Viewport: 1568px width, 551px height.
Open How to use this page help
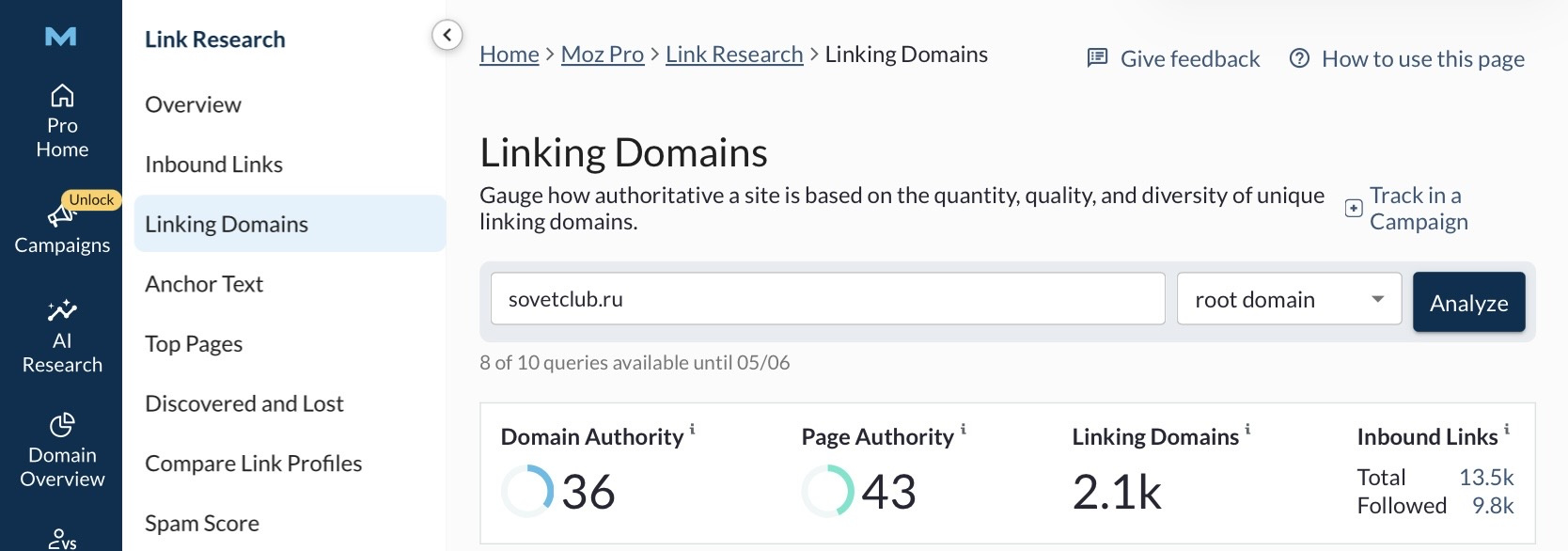[x=1406, y=58]
